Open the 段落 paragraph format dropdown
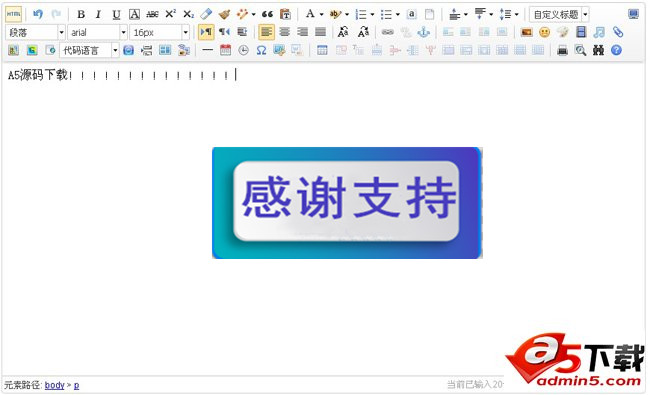The image size is (650, 395). [35, 32]
